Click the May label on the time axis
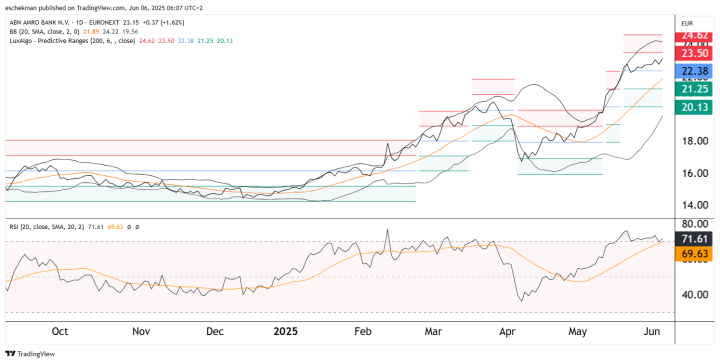 pyautogui.click(x=578, y=331)
